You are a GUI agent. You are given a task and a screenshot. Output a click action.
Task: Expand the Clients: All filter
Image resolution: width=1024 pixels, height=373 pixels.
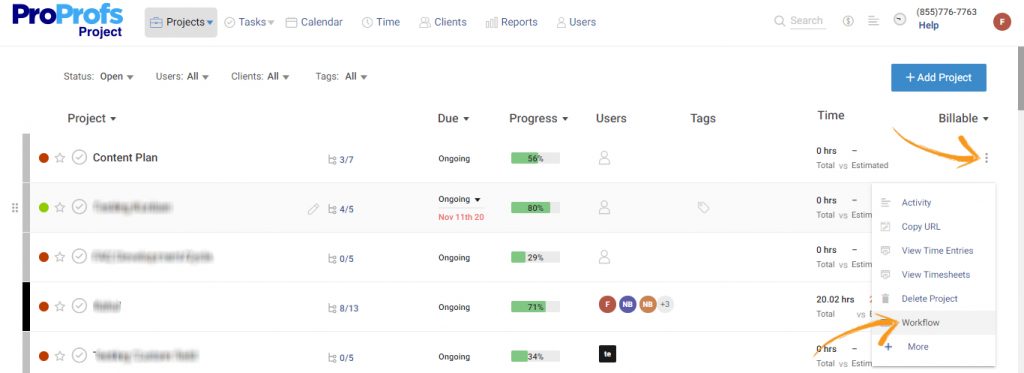pos(260,76)
